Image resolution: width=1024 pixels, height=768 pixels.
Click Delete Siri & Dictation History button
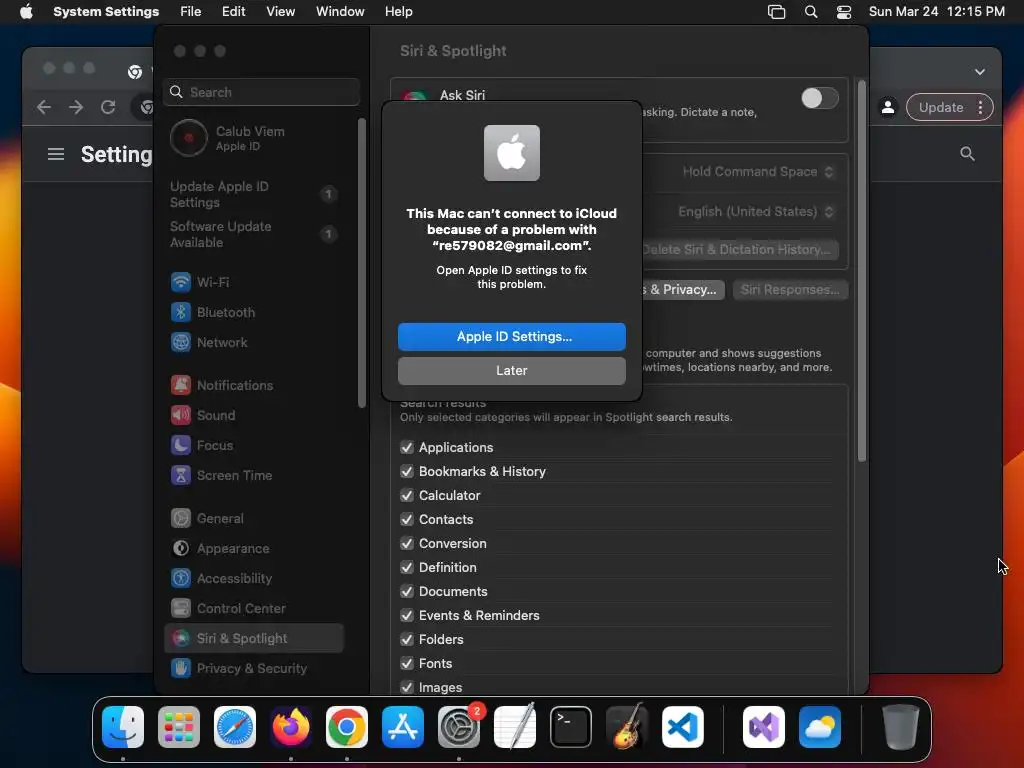pyautogui.click(x=740, y=249)
